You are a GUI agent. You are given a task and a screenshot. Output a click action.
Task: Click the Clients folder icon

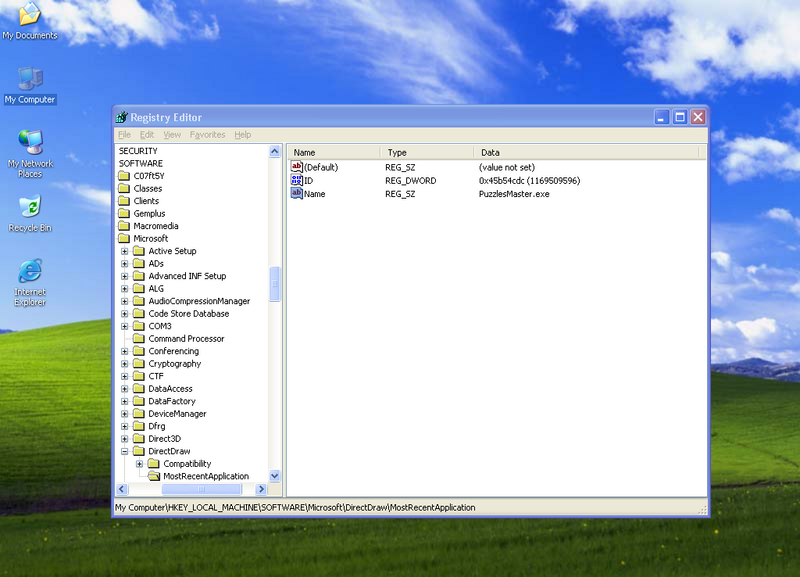tap(124, 201)
